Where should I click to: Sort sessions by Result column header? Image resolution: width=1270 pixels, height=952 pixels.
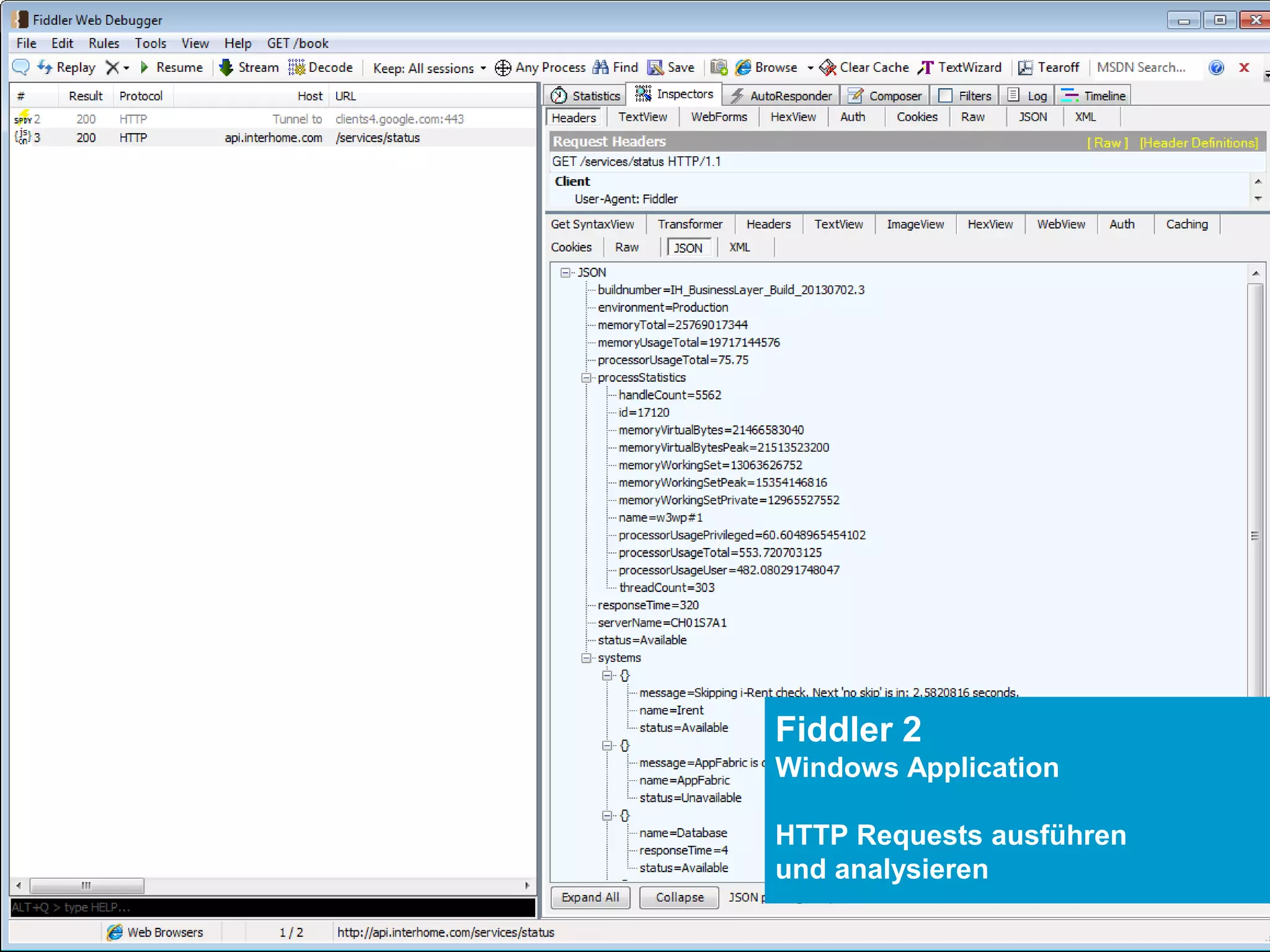pyautogui.click(x=86, y=96)
